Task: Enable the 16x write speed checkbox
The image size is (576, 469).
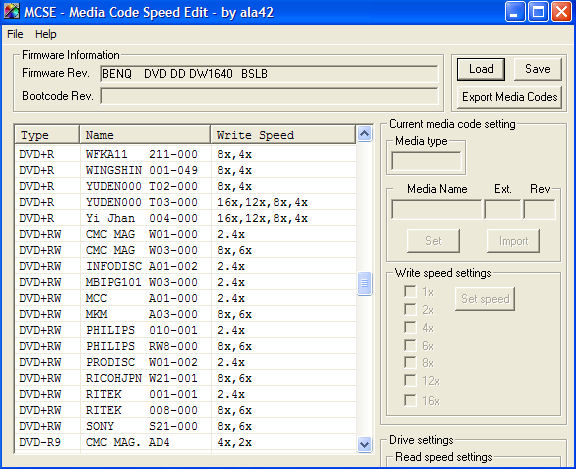Action: pos(410,400)
